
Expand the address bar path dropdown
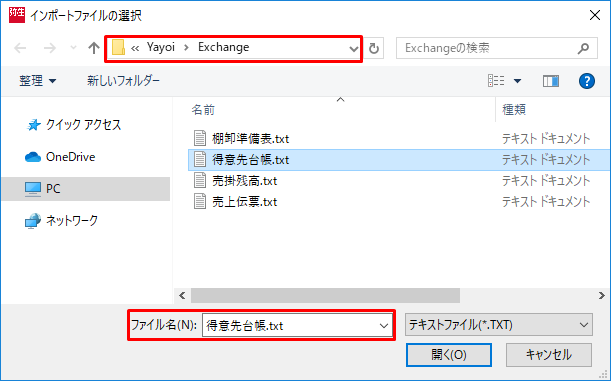click(x=353, y=49)
